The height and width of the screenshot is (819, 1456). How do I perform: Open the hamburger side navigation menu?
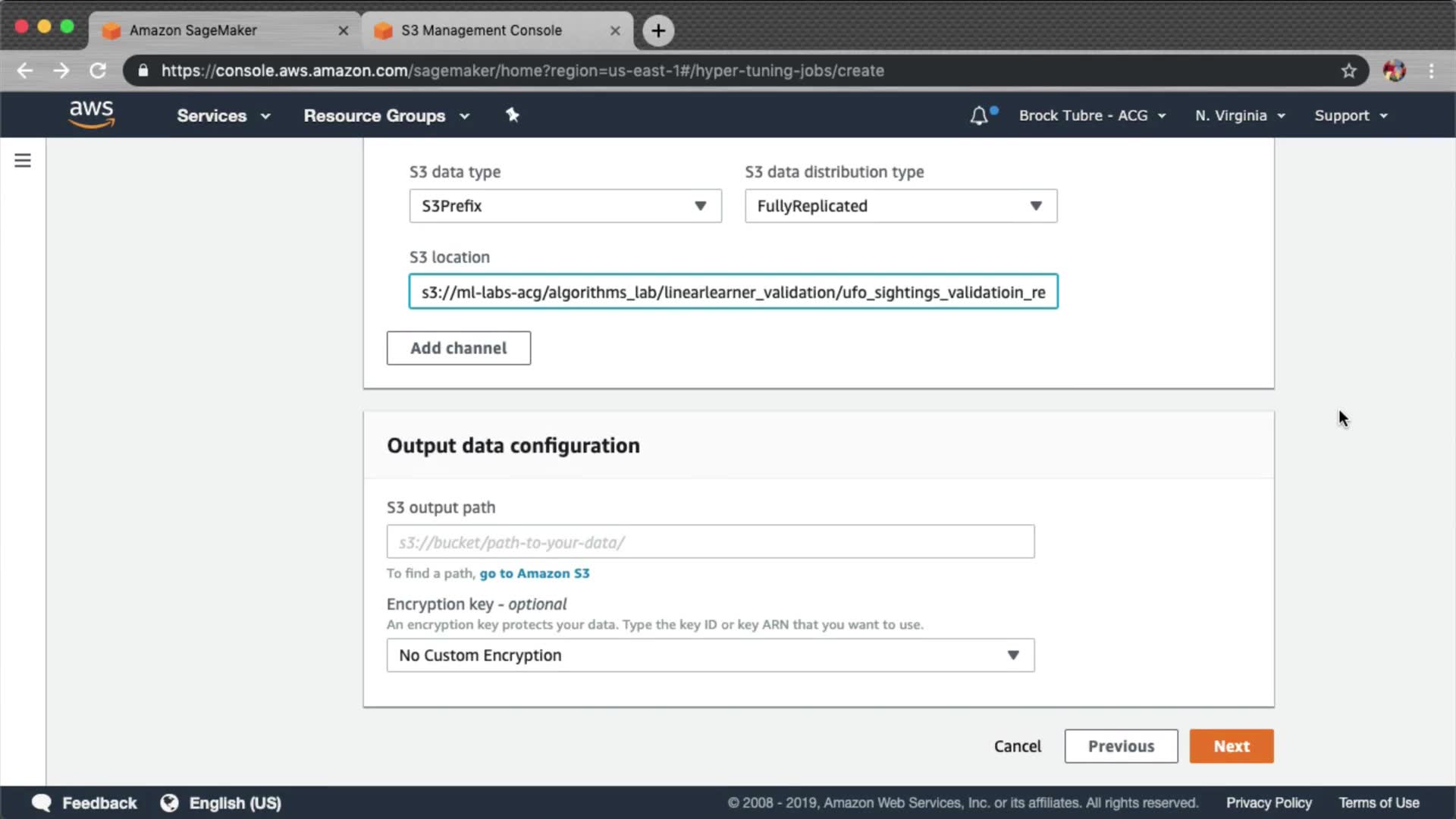pyautogui.click(x=23, y=161)
